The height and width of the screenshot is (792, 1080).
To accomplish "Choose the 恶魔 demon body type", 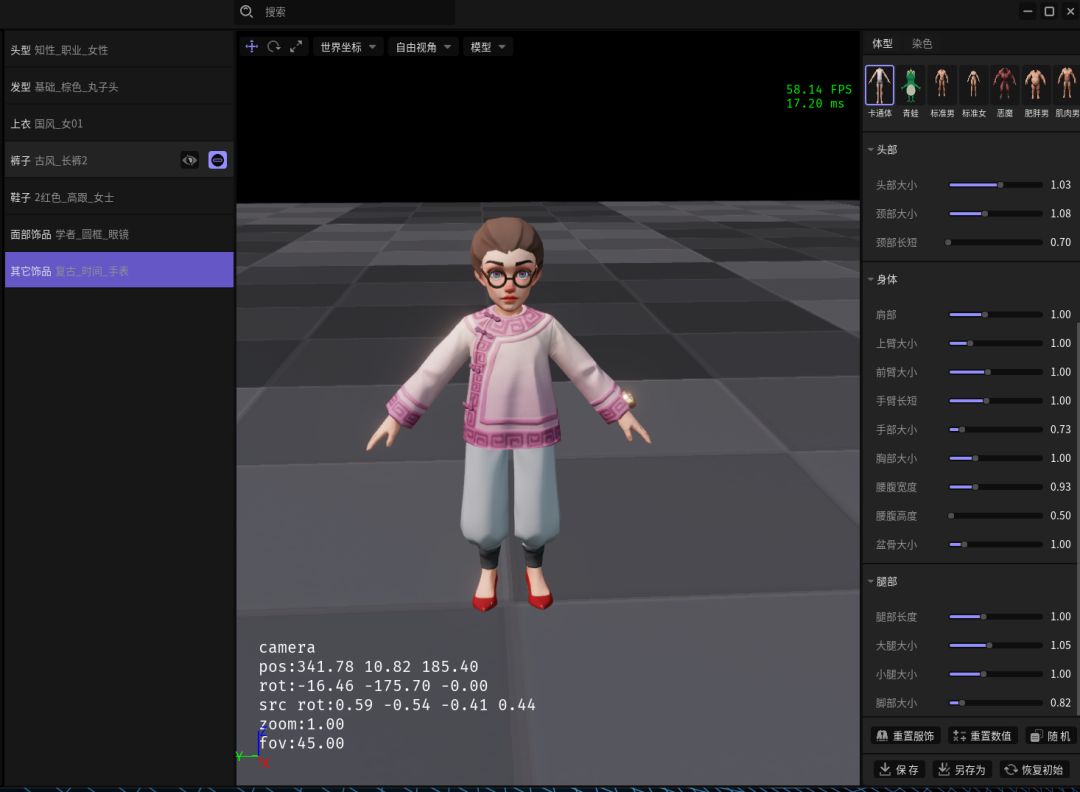I will click(x=1004, y=85).
